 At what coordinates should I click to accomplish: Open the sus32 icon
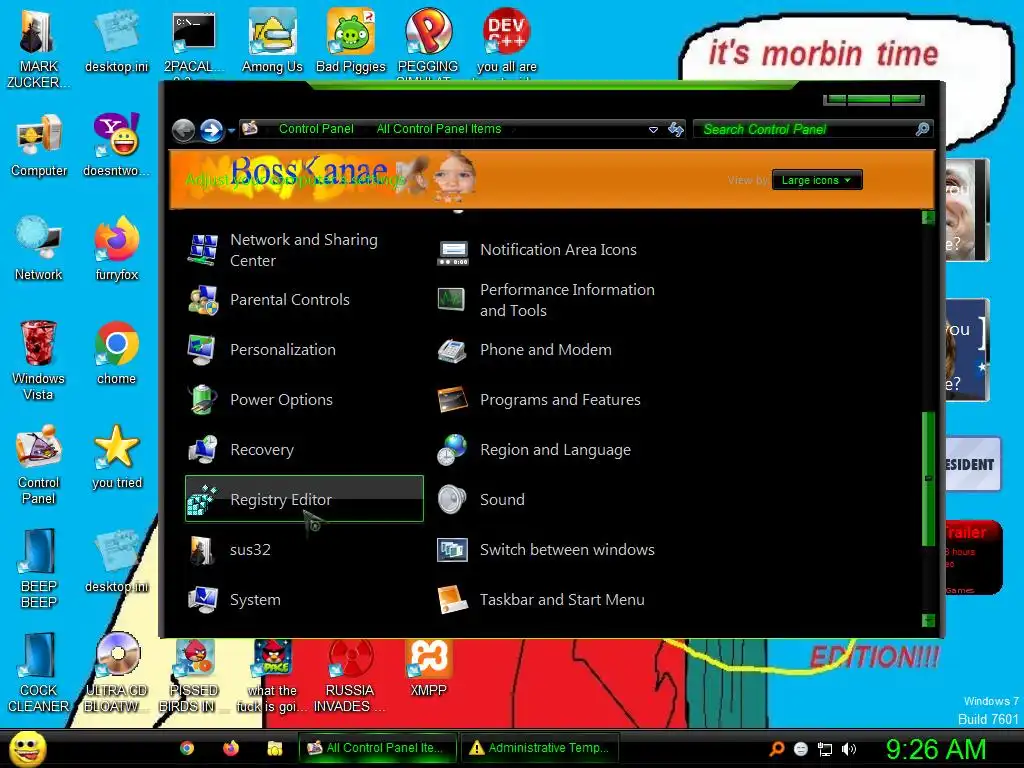(202, 550)
